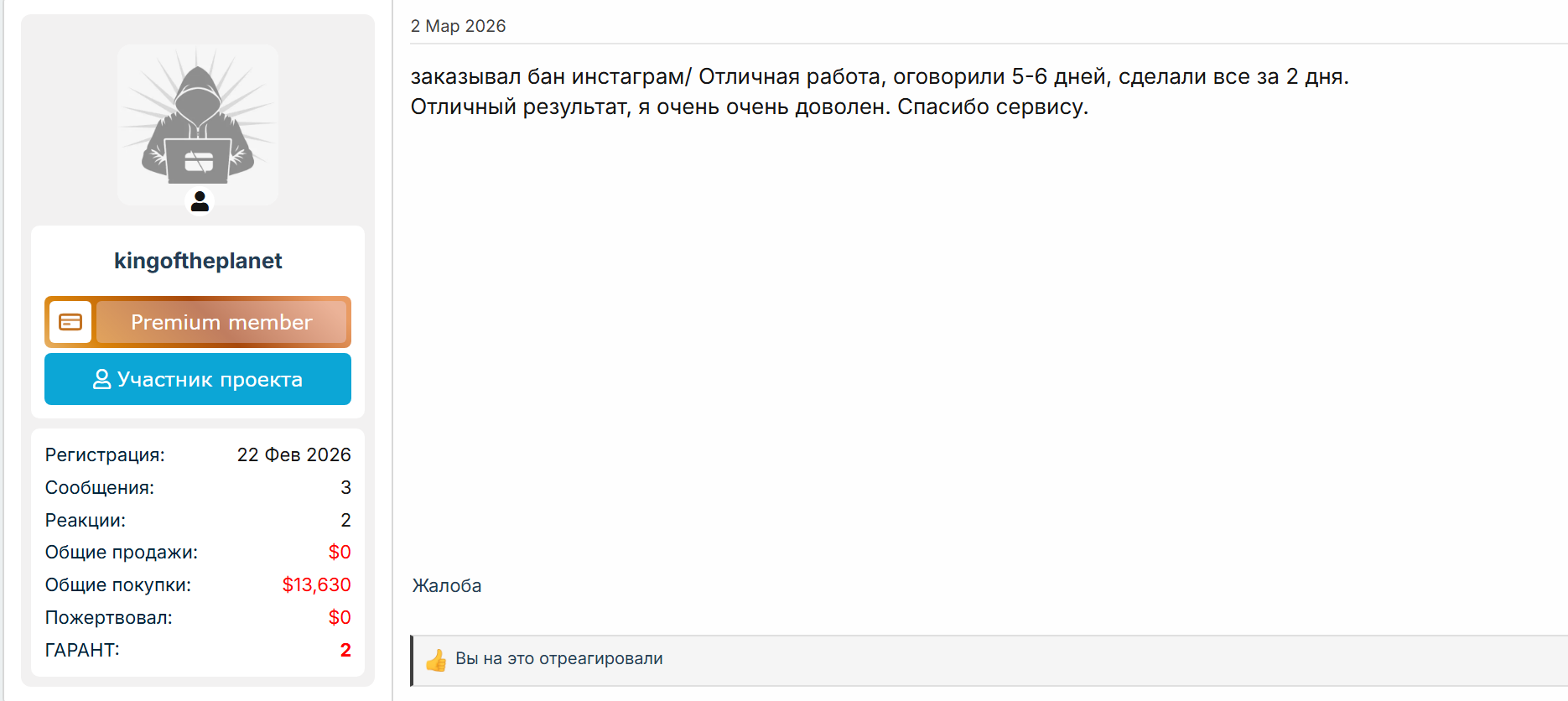Click the Жалоба report link
The width and height of the screenshot is (1568, 701).
coord(447,585)
